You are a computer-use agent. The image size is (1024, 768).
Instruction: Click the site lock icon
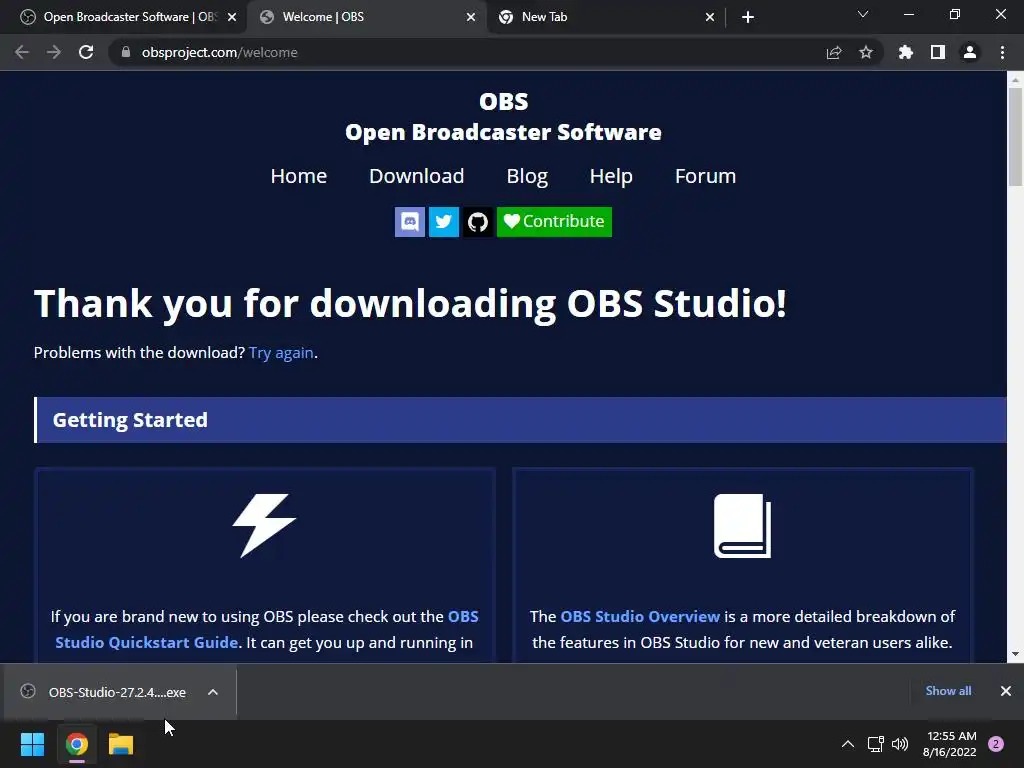(x=126, y=52)
